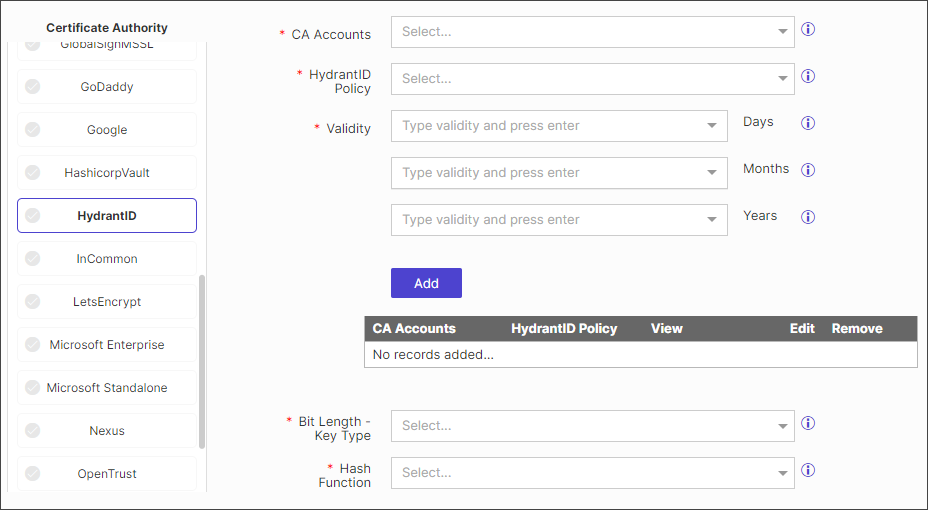
Task: Pick LetsEncrypt certificate authority
Action: [x=107, y=302]
